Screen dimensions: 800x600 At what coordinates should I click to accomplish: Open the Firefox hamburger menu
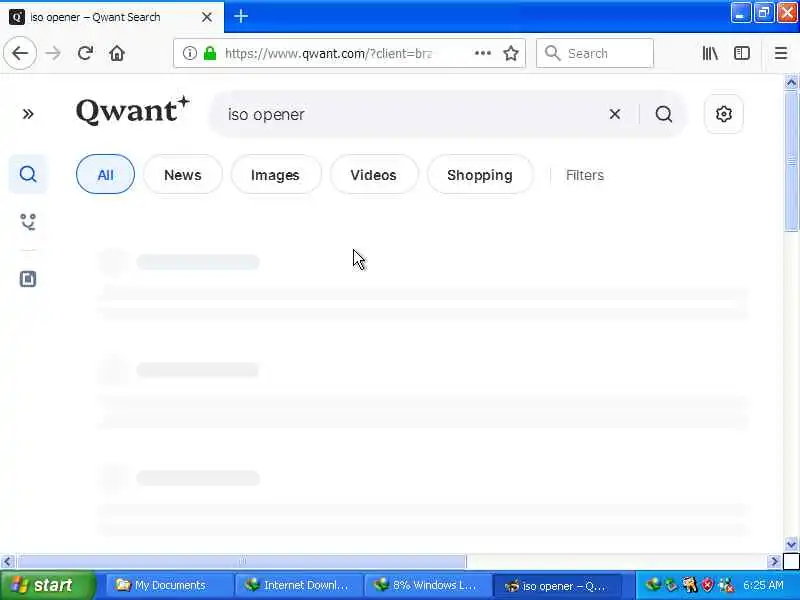pos(781,53)
